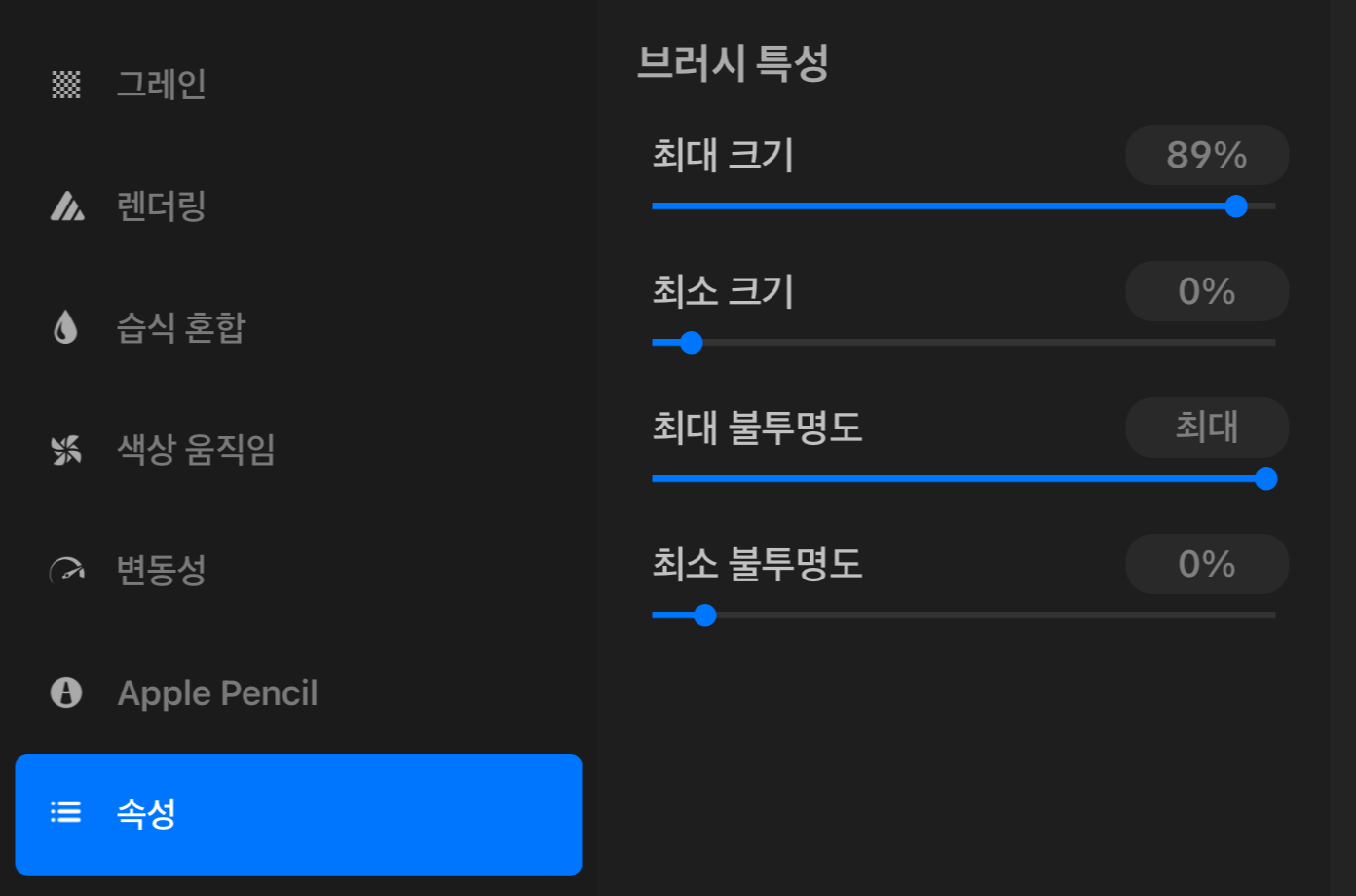Open 그레인 settings from the sidebar

[162, 85]
